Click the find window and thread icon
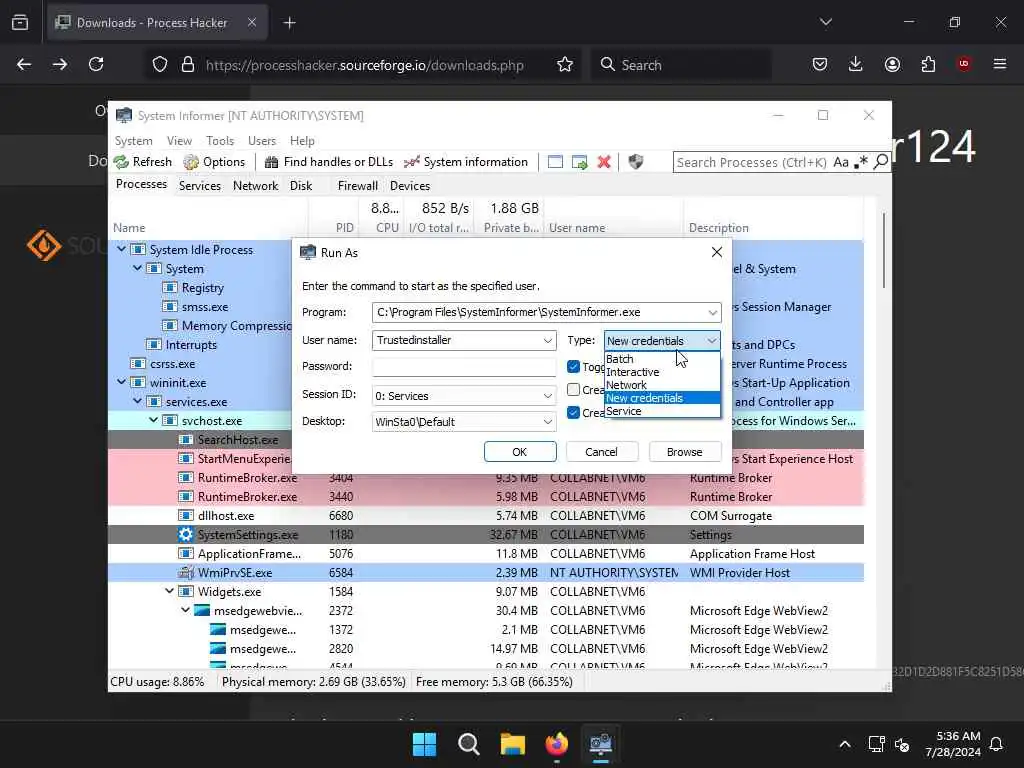This screenshot has width=1024, height=768. coord(579,162)
